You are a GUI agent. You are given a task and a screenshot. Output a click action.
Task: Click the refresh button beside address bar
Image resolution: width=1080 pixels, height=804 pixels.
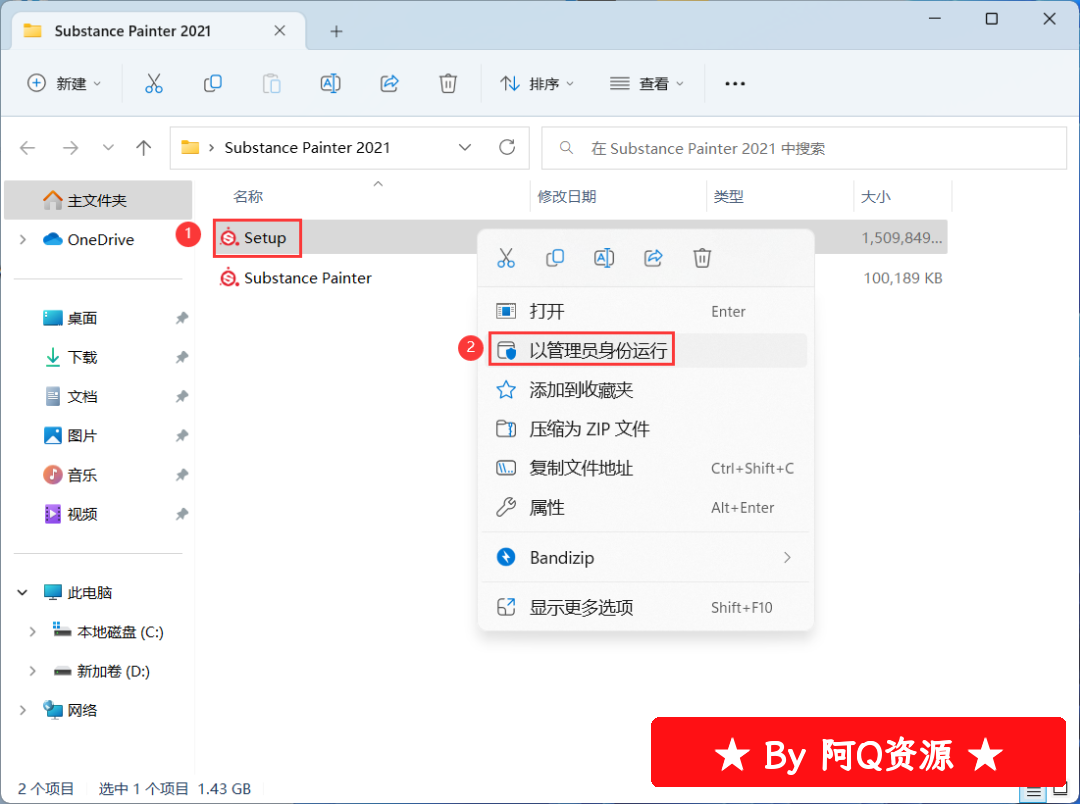pos(507,147)
